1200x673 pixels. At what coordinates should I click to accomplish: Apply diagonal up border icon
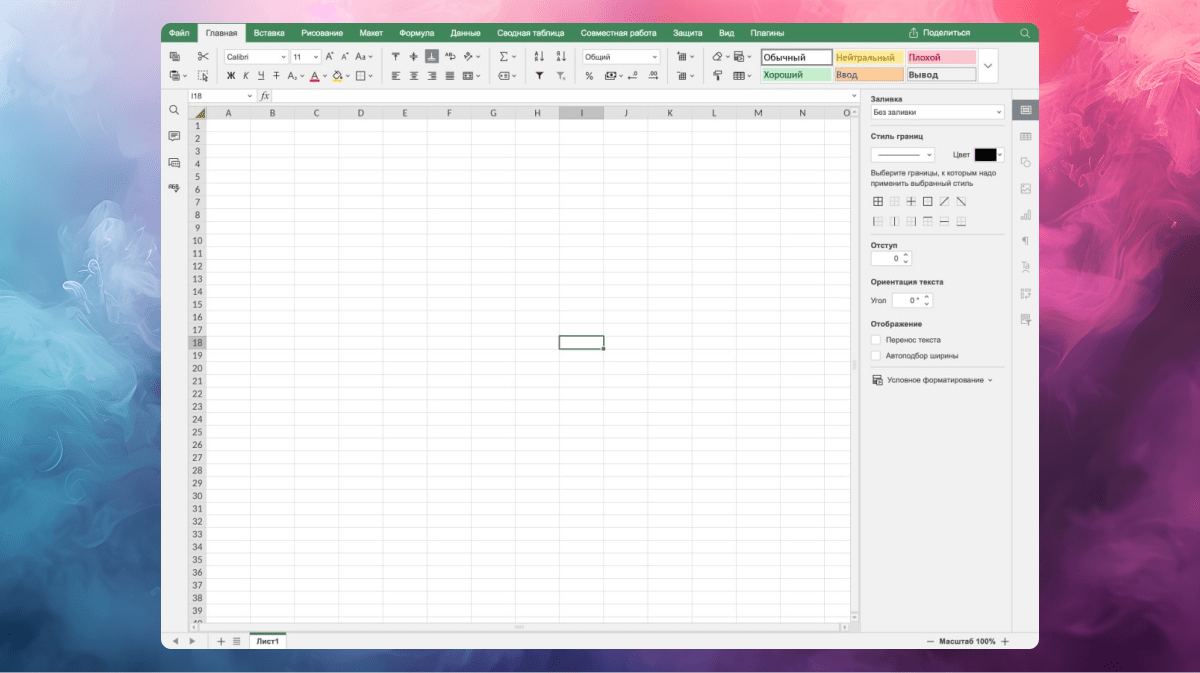click(x=944, y=201)
